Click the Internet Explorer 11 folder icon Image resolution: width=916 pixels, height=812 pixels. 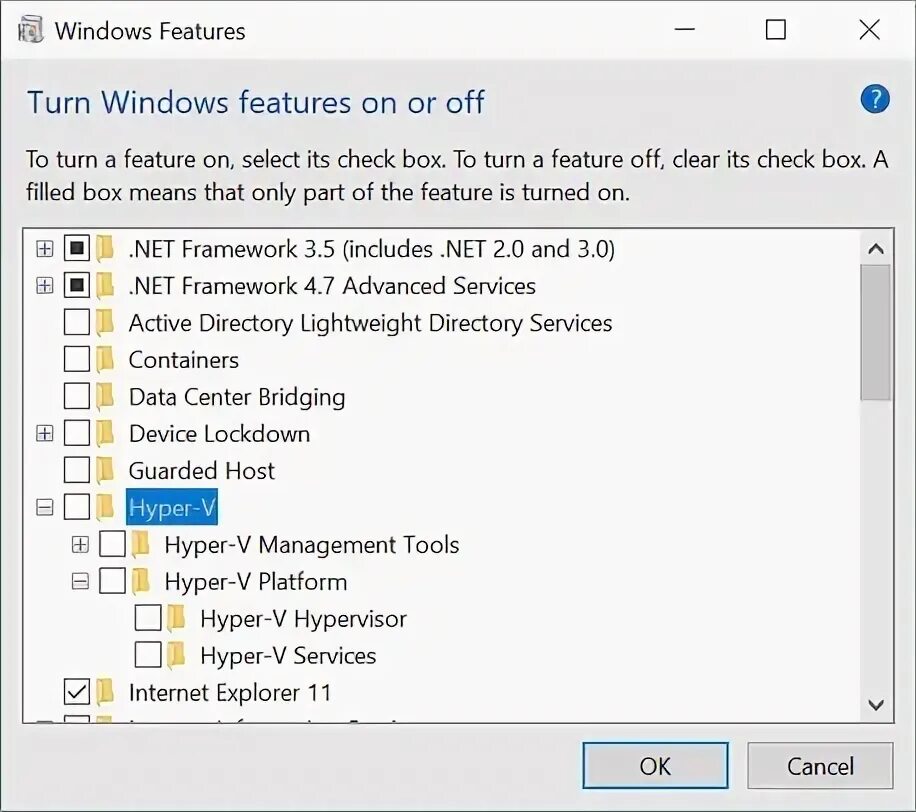tap(105, 693)
